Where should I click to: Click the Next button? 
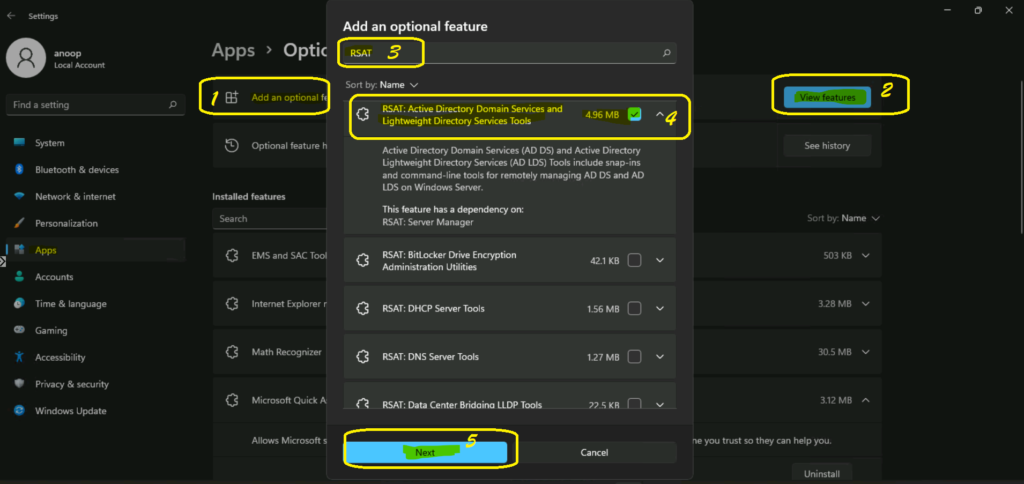pyautogui.click(x=425, y=452)
